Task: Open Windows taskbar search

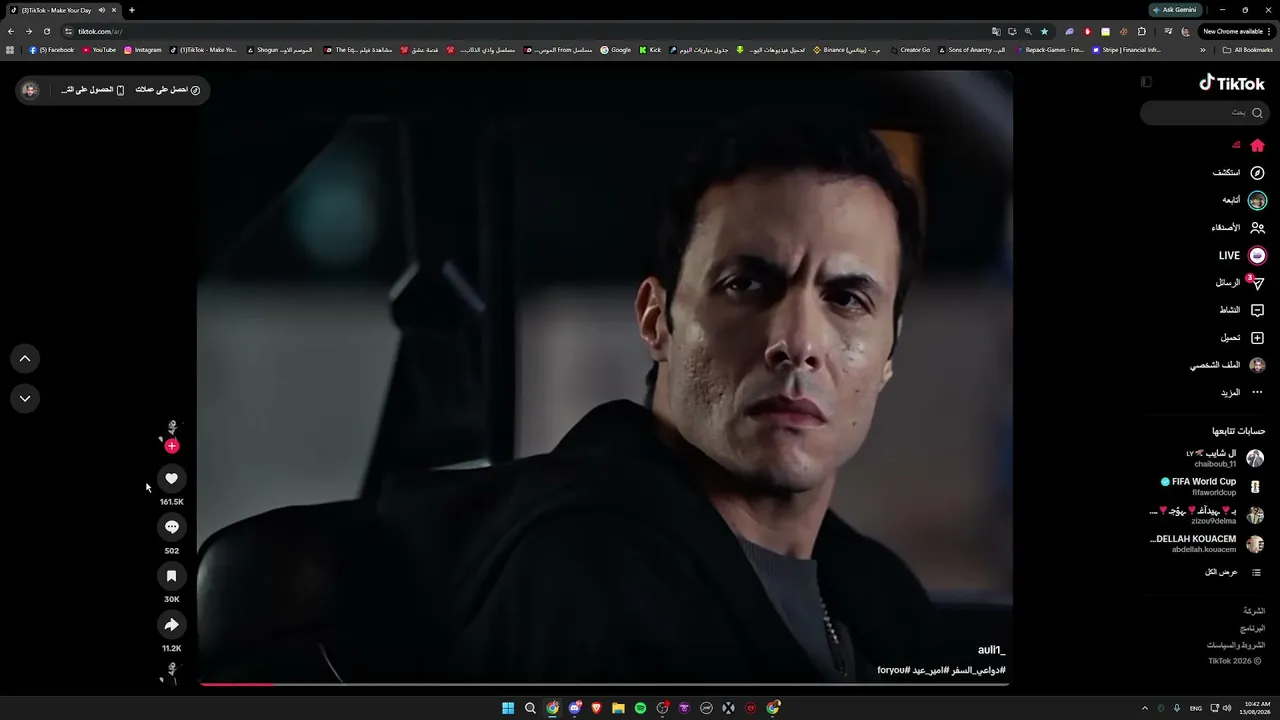Action: click(530, 708)
